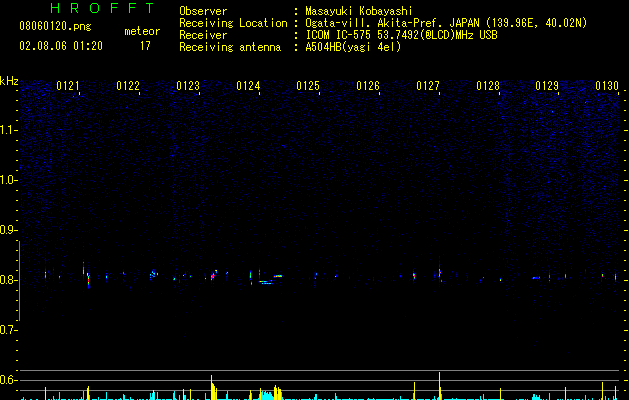Viewport: 629px width, 400px height.
Task: Click the Receiving antenna label
Action: pyautogui.click(x=230, y=47)
